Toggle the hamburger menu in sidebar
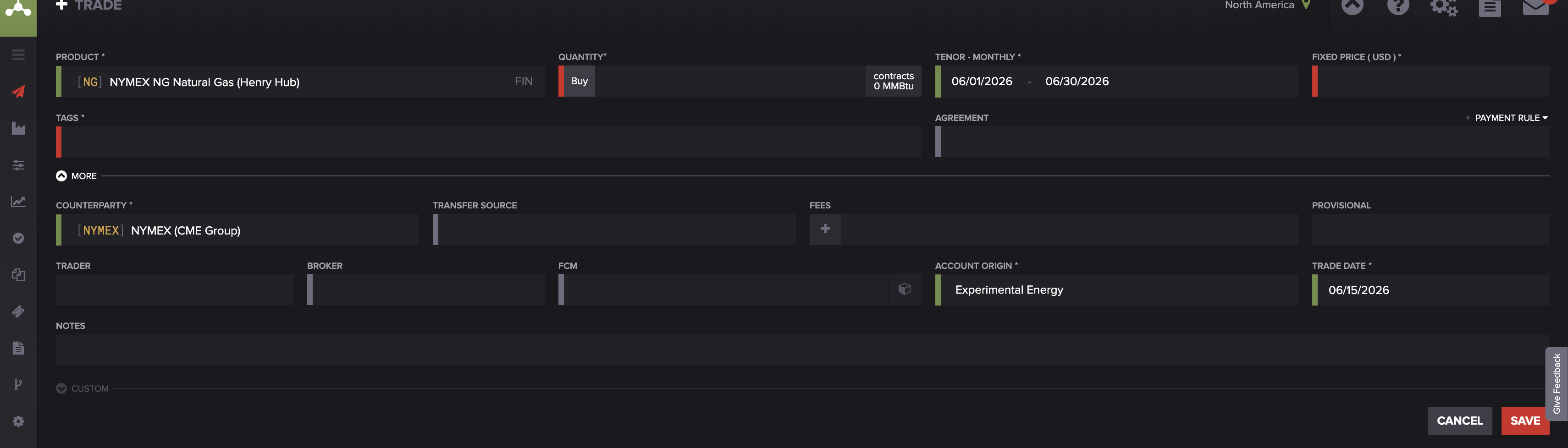Viewport: 1568px width, 448px height. pos(18,55)
